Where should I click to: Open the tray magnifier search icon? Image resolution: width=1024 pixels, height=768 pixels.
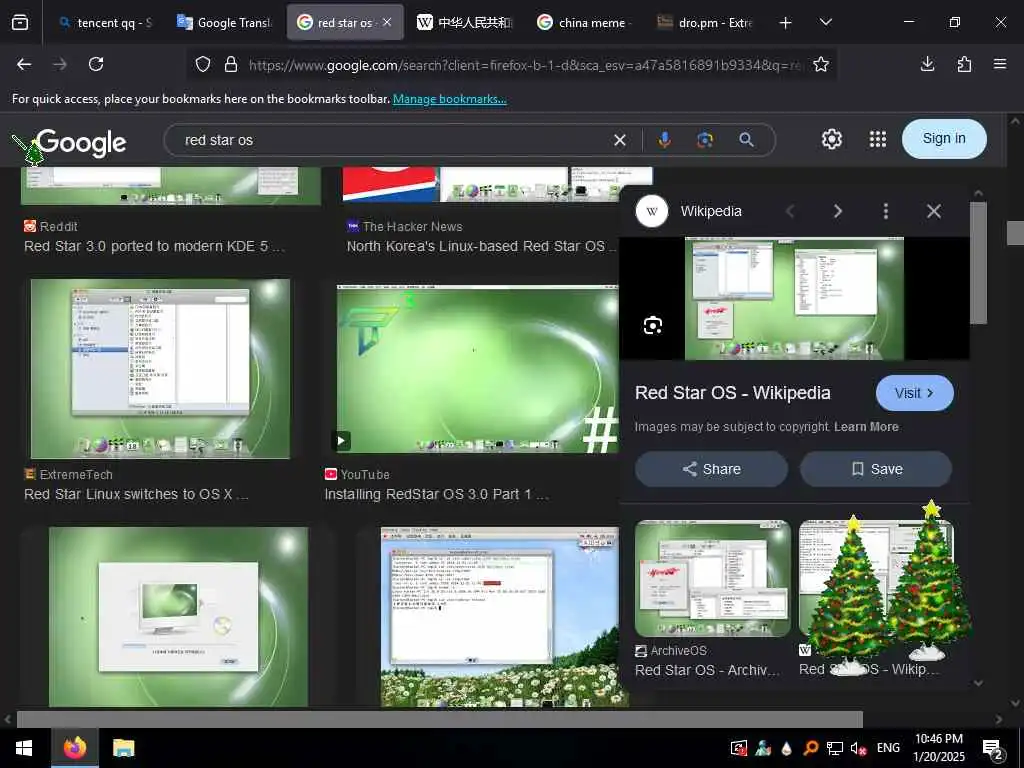[810, 748]
